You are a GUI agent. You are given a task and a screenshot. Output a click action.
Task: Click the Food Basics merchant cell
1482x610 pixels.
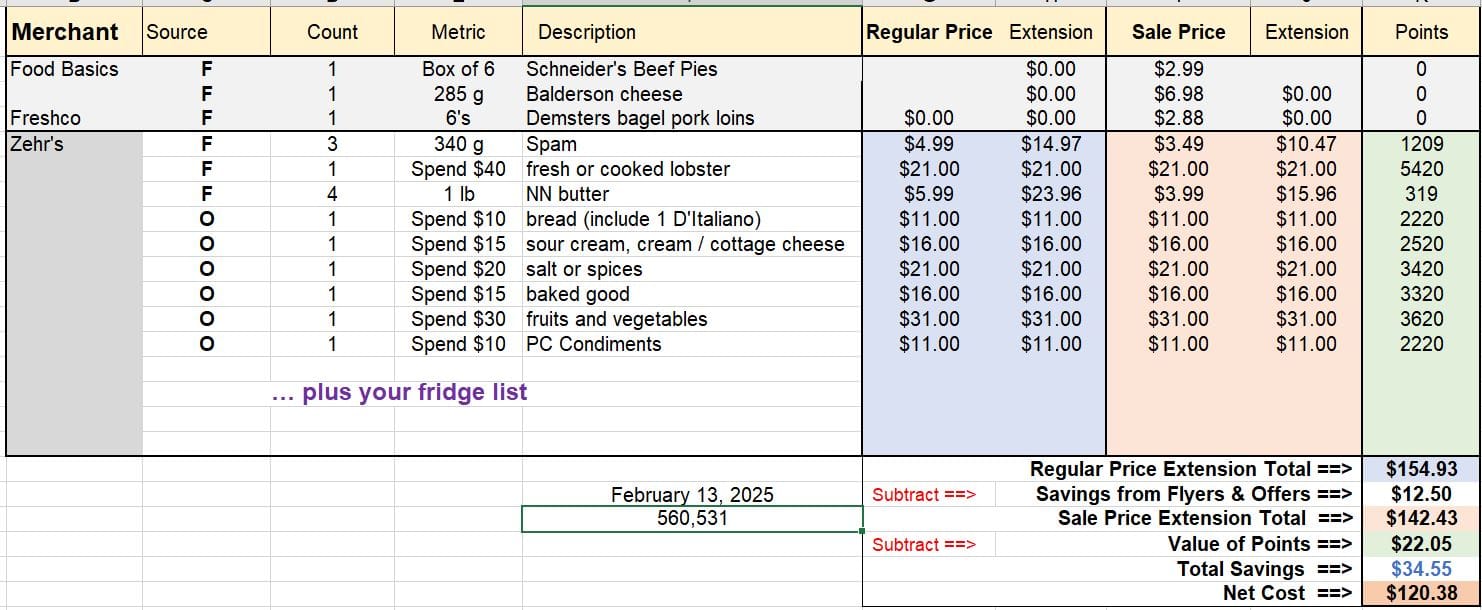pyautogui.click(x=74, y=69)
